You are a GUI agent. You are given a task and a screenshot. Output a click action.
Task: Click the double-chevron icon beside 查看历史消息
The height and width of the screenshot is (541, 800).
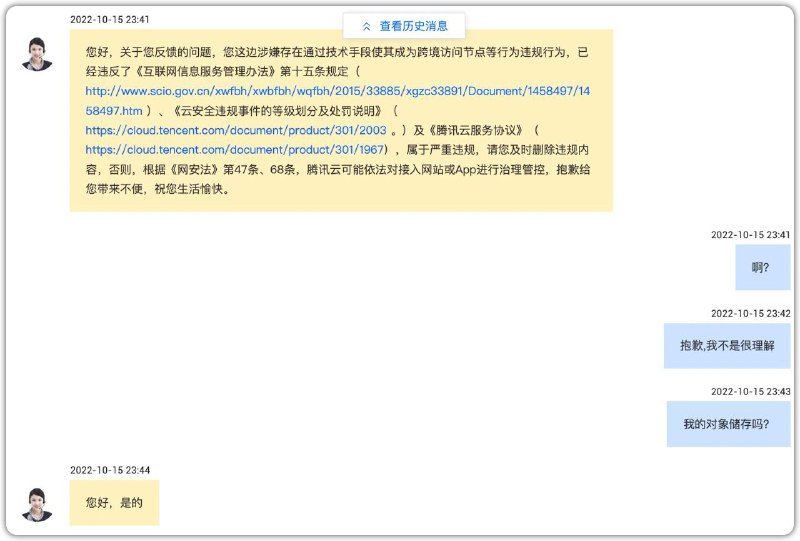click(x=366, y=27)
